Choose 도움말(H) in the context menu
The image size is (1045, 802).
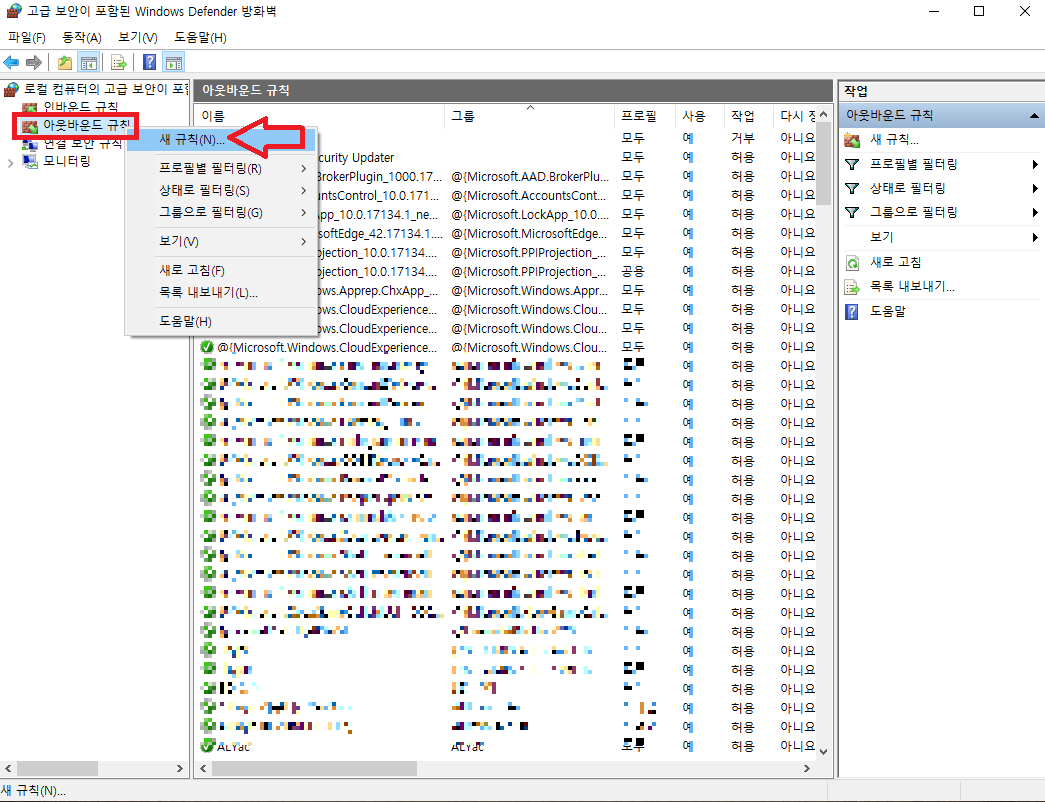point(221,321)
